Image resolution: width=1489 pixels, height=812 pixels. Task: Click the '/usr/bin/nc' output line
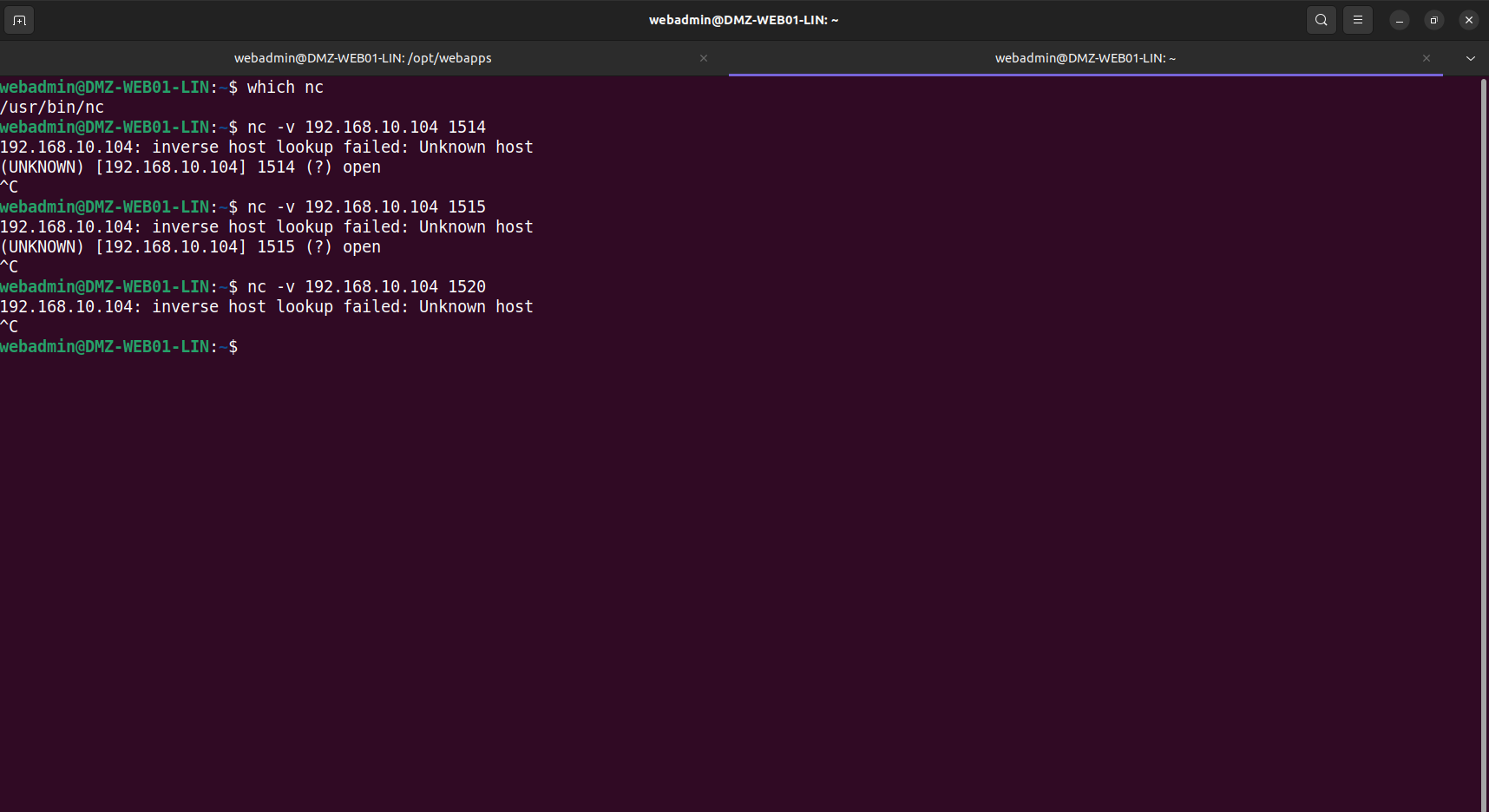[x=52, y=107]
